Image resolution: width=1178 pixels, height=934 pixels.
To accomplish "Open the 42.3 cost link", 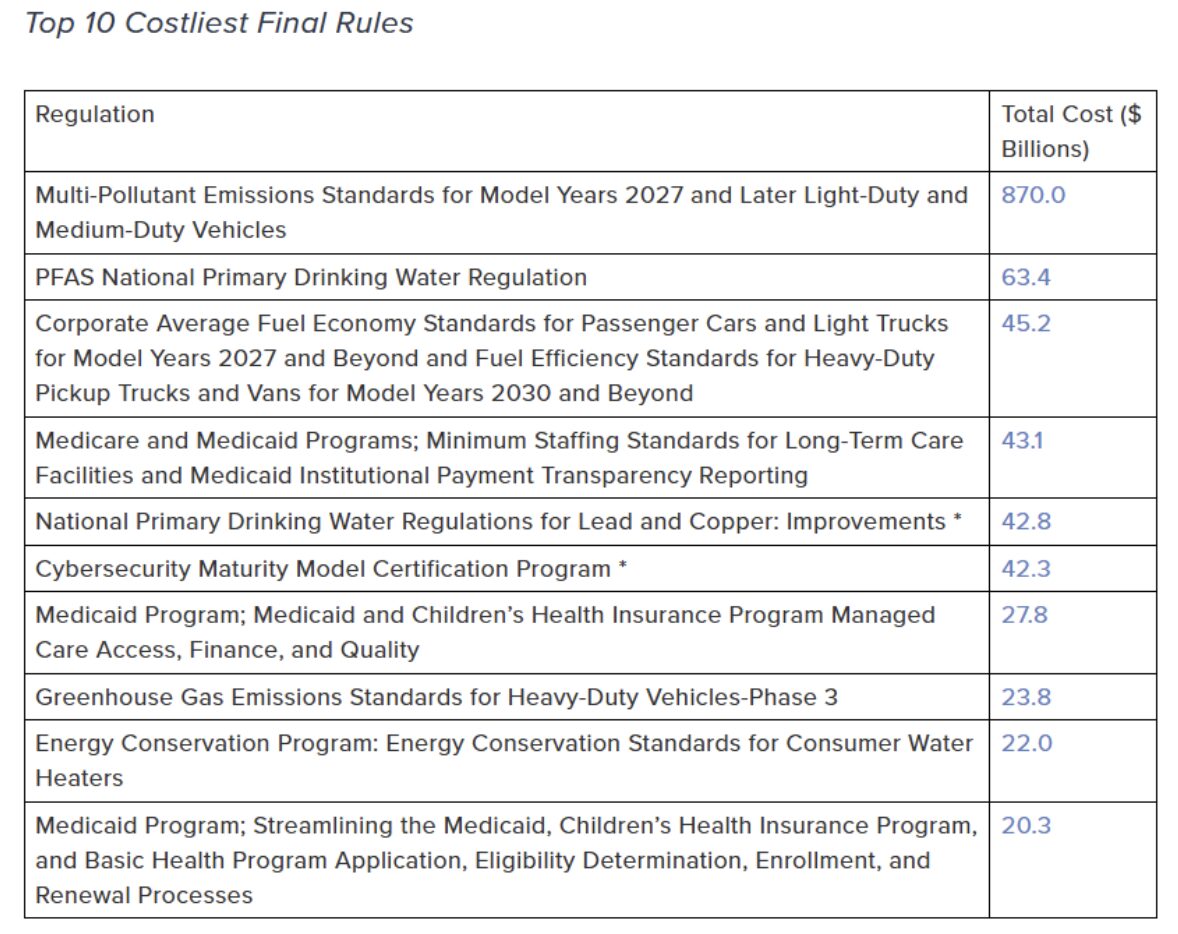I will [x=1025, y=569].
